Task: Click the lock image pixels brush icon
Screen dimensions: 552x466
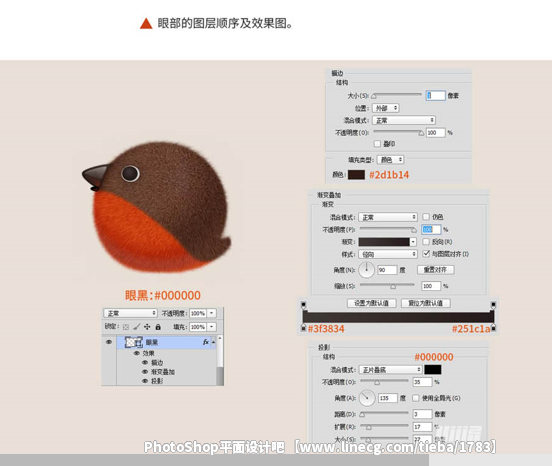Action: pyautogui.click(x=137, y=327)
